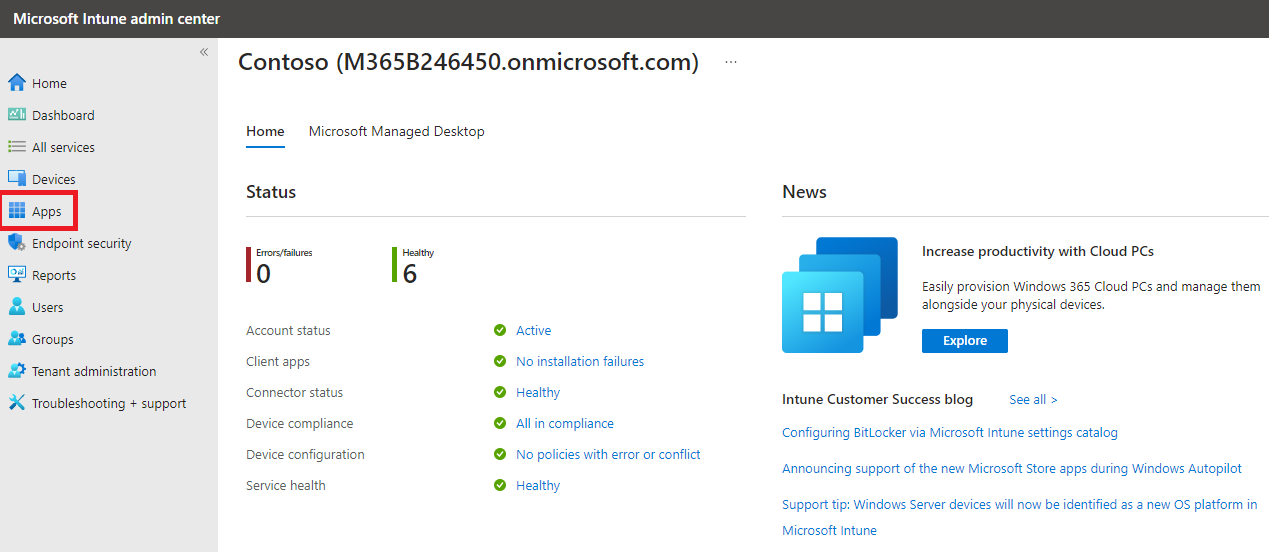Viewport: 1269px width, 552px height.
Task: Click the Healthy count 6
Action: point(410,273)
